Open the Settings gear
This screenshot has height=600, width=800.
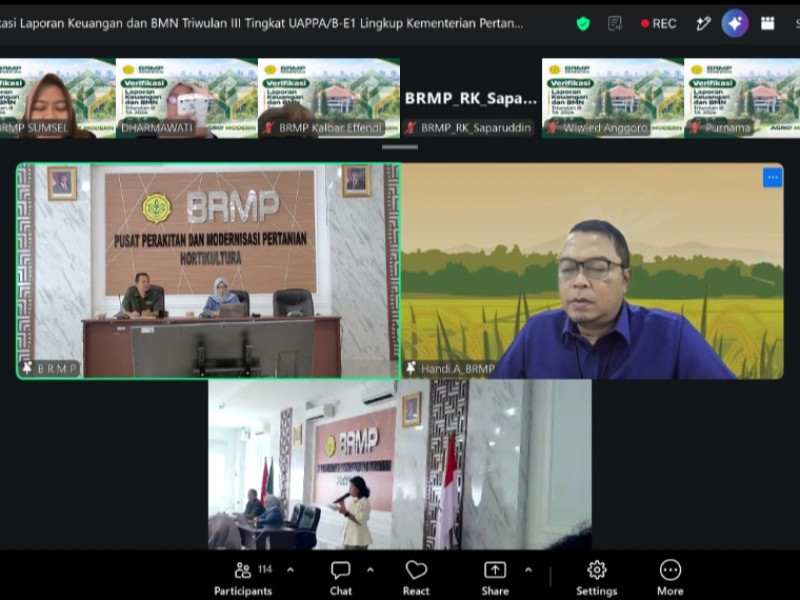[x=596, y=579]
